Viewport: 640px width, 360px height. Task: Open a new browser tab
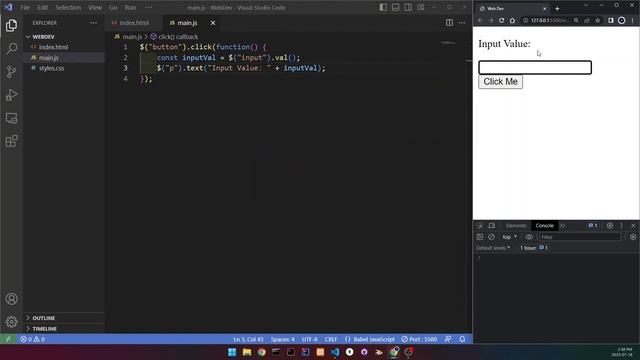[557, 9]
